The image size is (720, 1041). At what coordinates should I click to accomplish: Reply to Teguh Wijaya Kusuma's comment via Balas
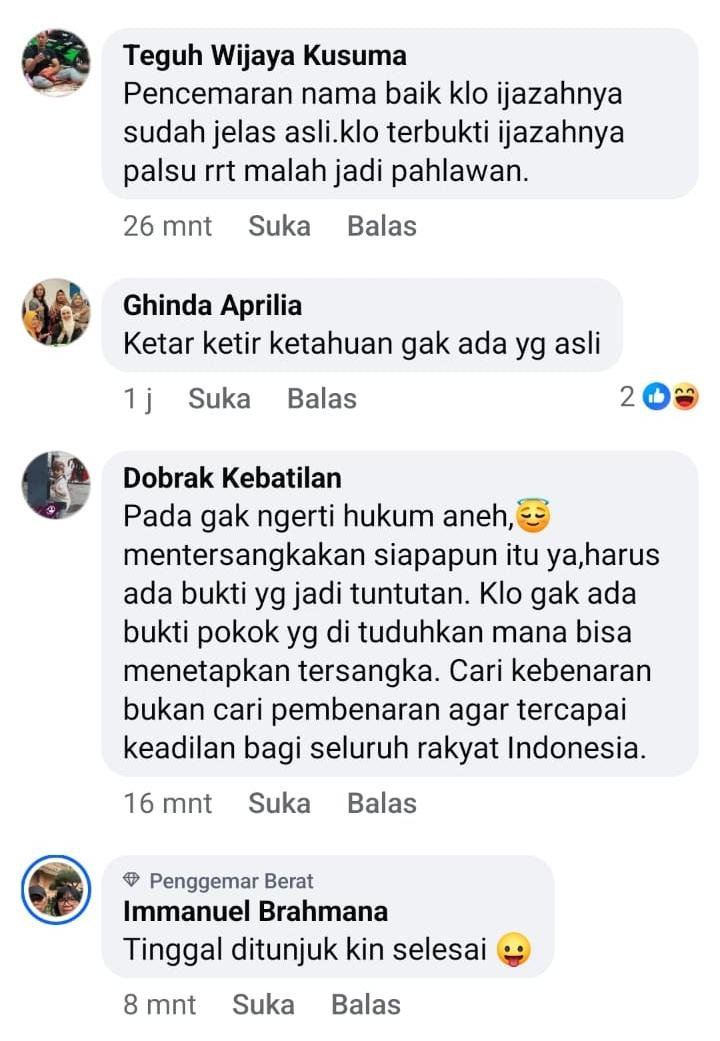(382, 226)
